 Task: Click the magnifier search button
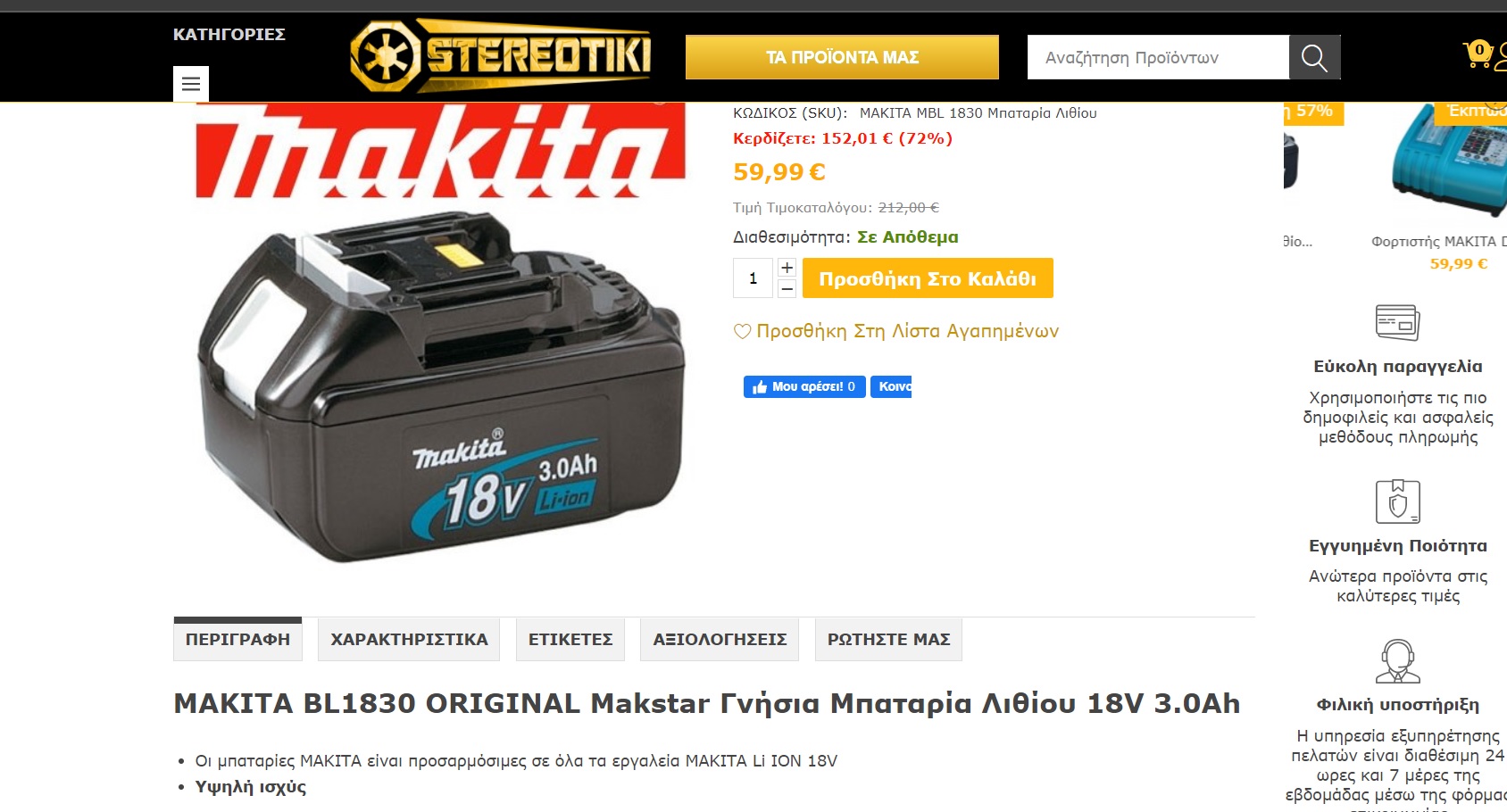(x=1314, y=57)
